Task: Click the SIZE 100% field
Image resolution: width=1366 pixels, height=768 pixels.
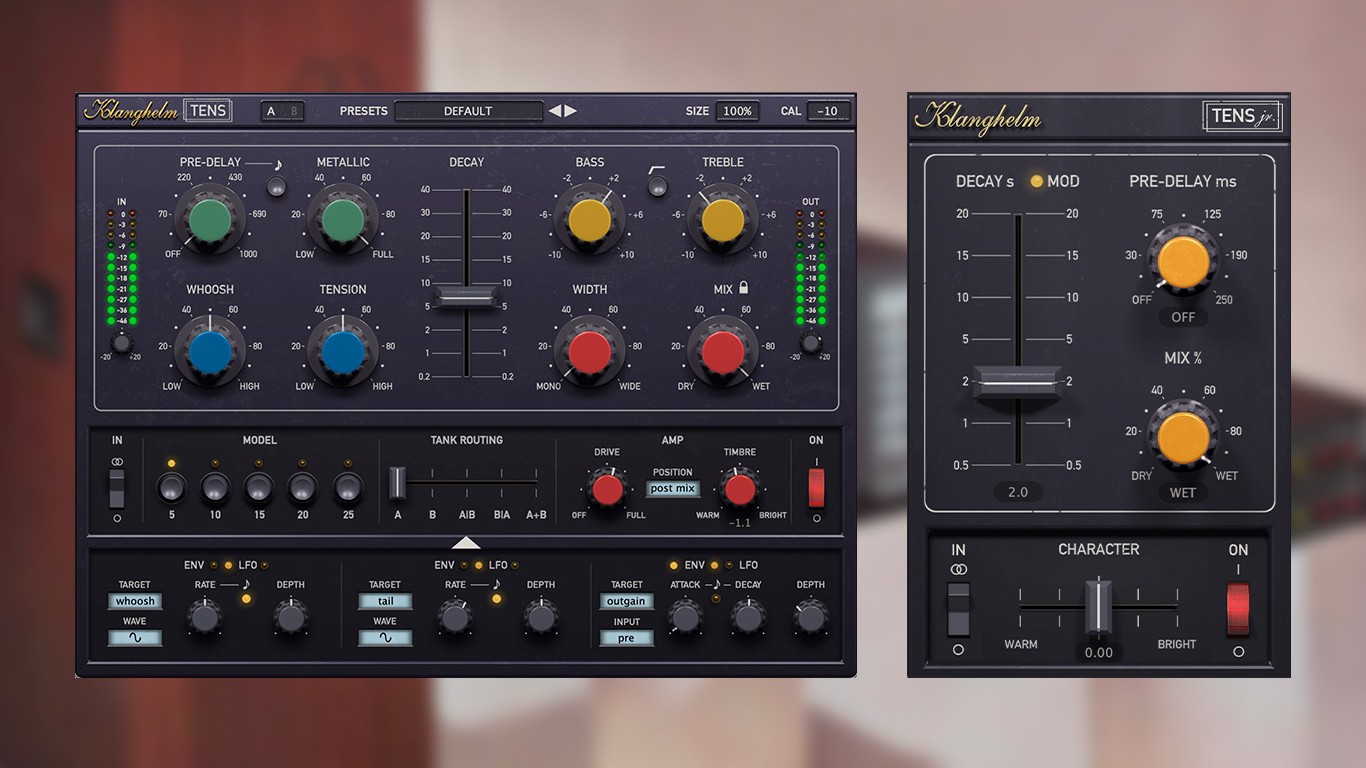Action: click(x=738, y=111)
